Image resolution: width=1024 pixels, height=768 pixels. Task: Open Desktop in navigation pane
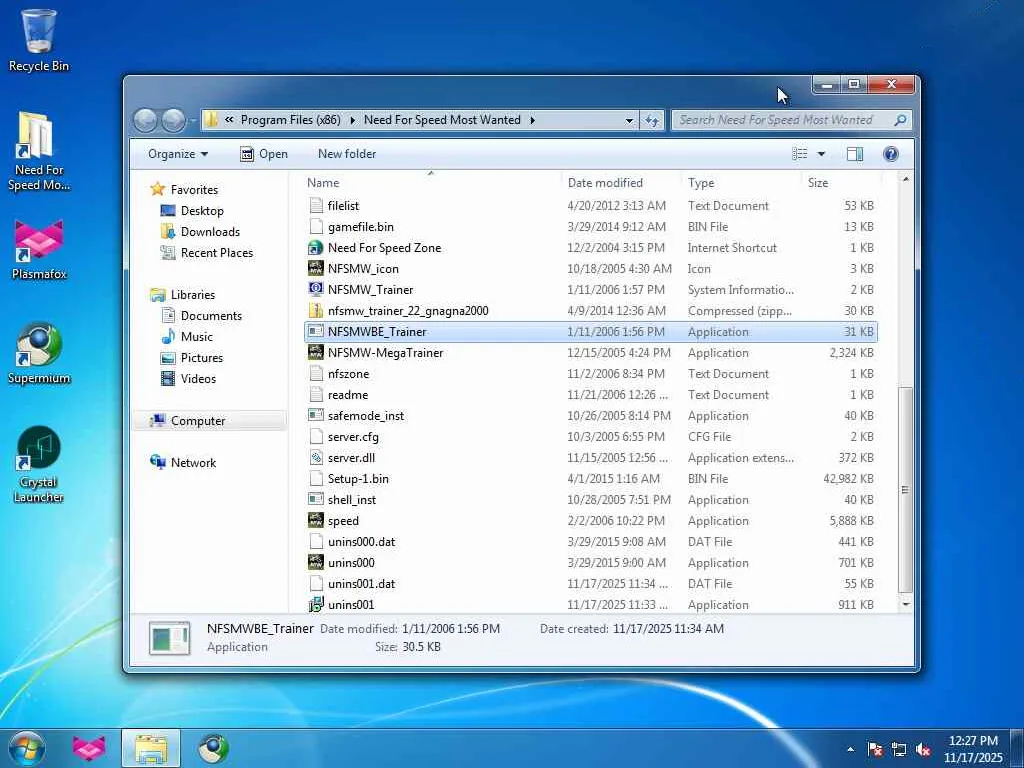[x=202, y=210]
